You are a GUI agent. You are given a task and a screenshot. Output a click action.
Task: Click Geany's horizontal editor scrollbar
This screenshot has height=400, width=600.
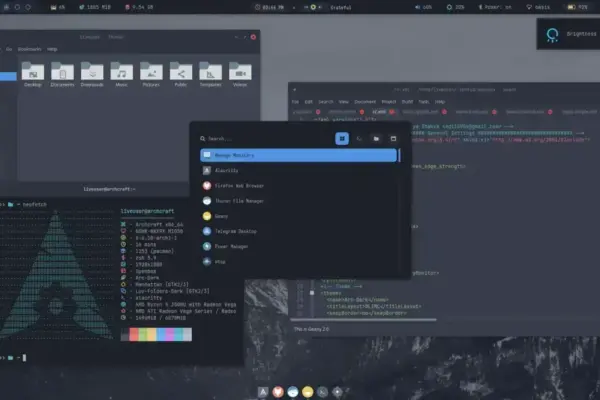(364, 319)
